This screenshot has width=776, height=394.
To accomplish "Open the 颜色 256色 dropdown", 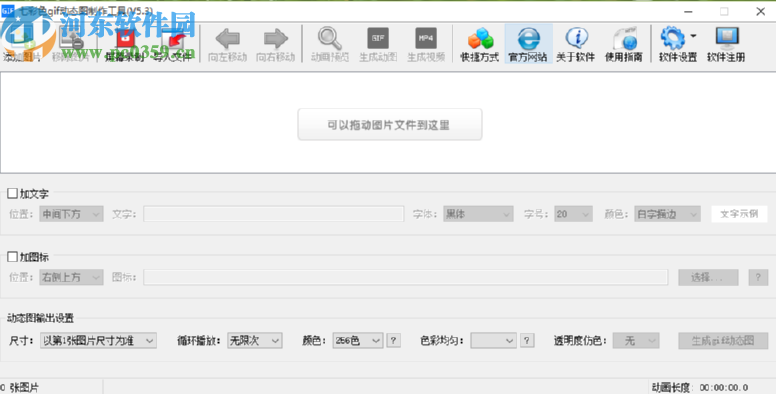I will click(358, 341).
